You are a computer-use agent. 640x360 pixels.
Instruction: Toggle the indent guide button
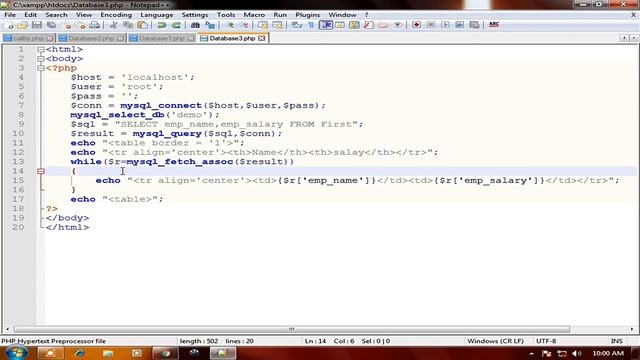point(325,25)
